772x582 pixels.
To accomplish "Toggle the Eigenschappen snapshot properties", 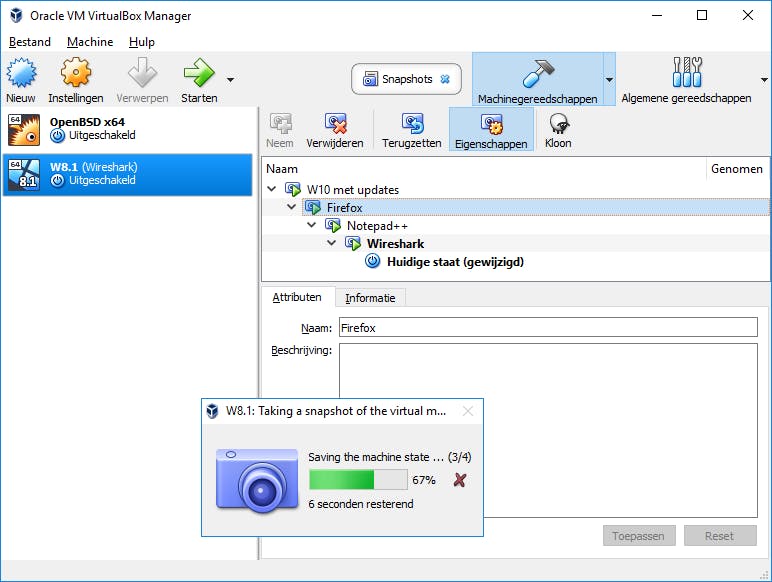I will tap(491, 129).
